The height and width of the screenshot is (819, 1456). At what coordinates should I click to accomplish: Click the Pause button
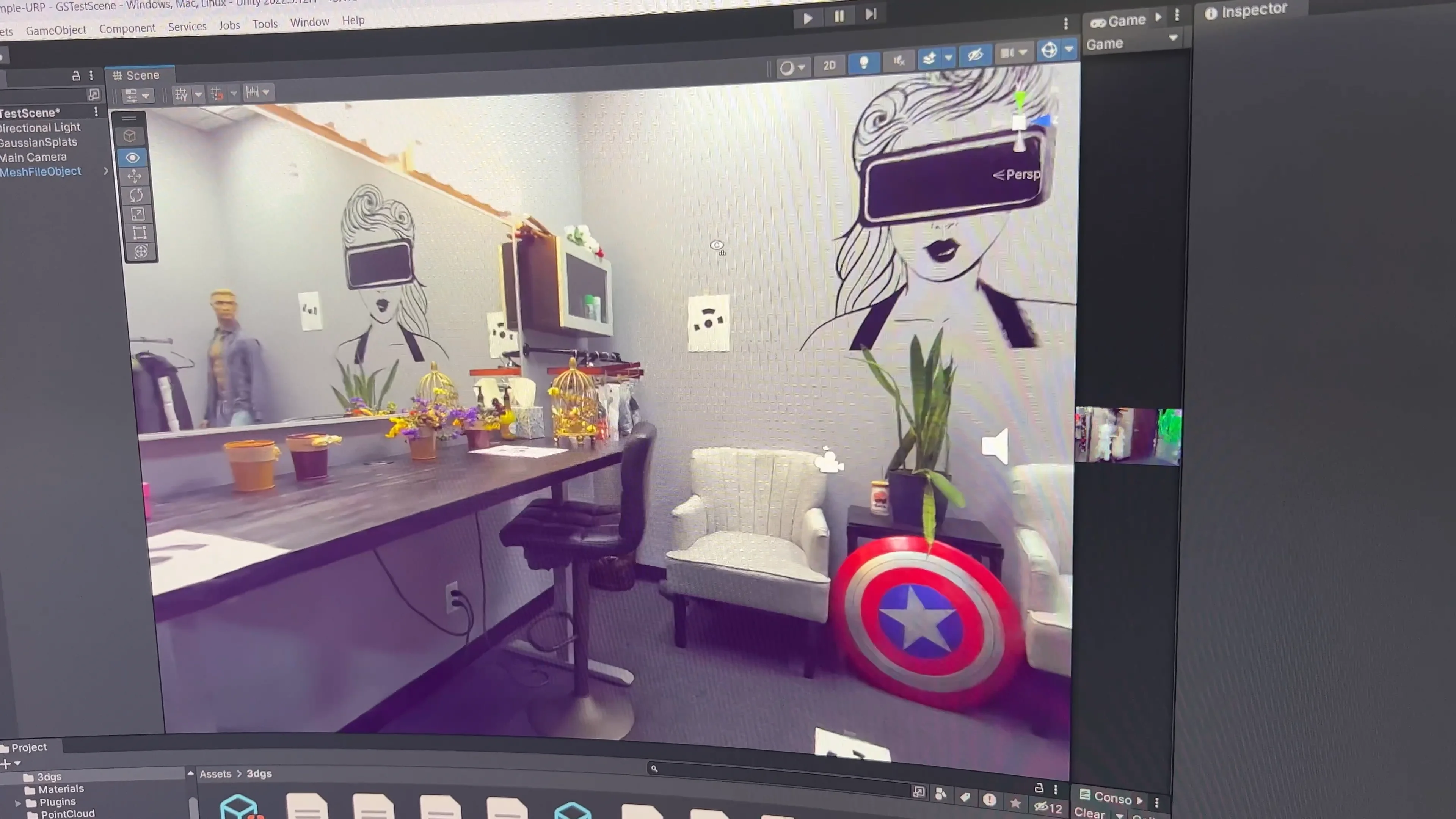pyautogui.click(x=839, y=16)
